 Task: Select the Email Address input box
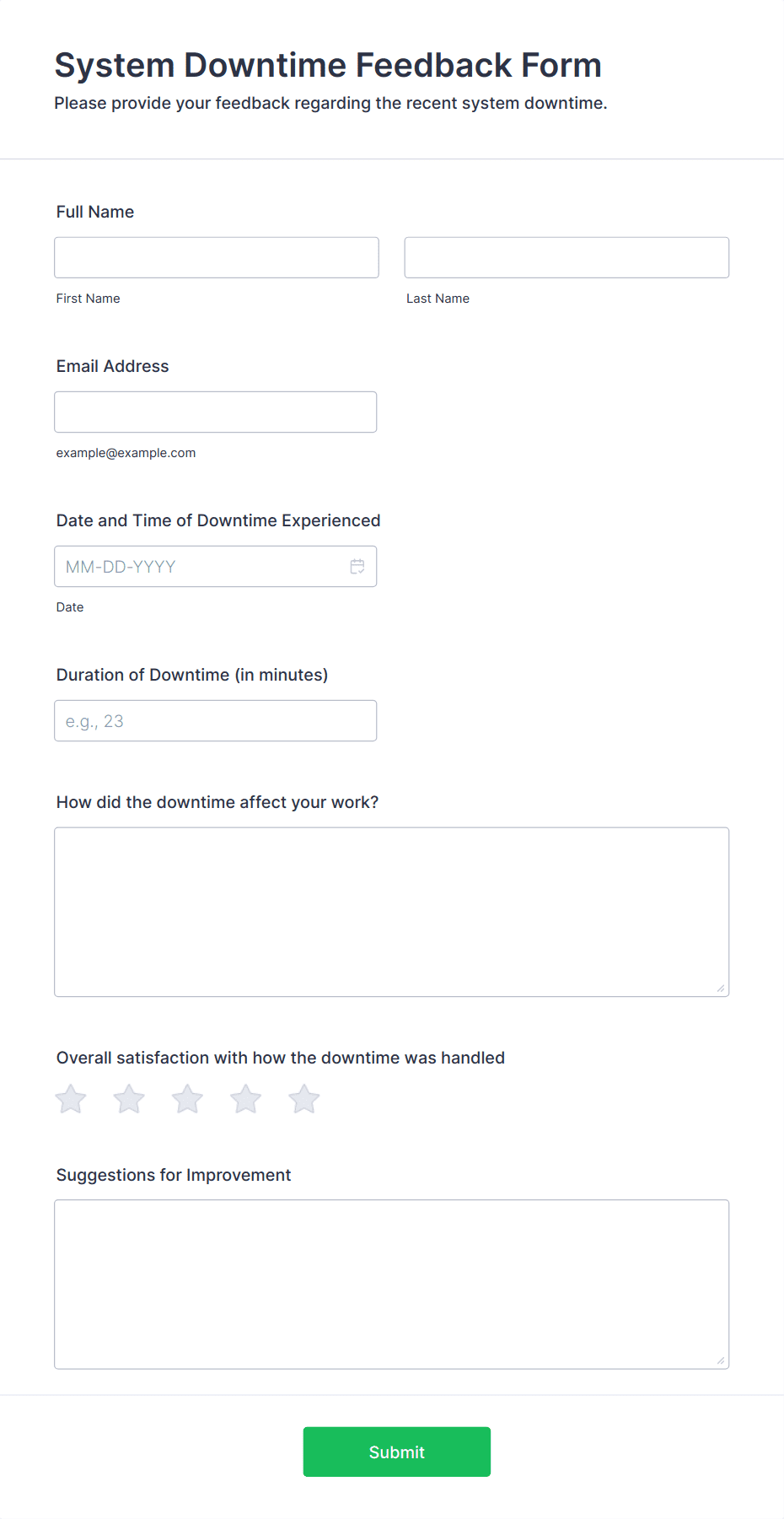tap(216, 412)
